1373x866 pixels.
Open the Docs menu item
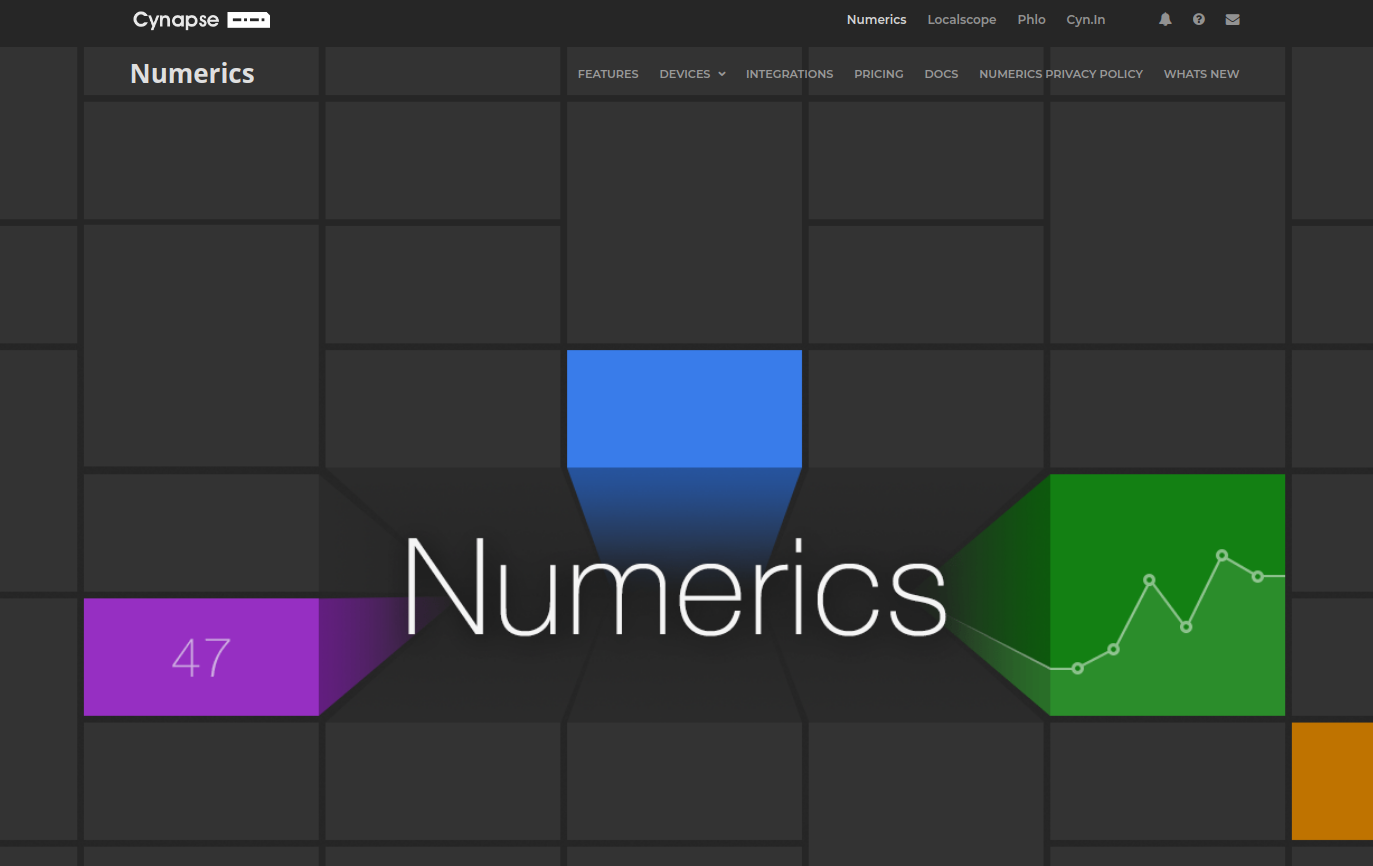pyautogui.click(x=941, y=74)
